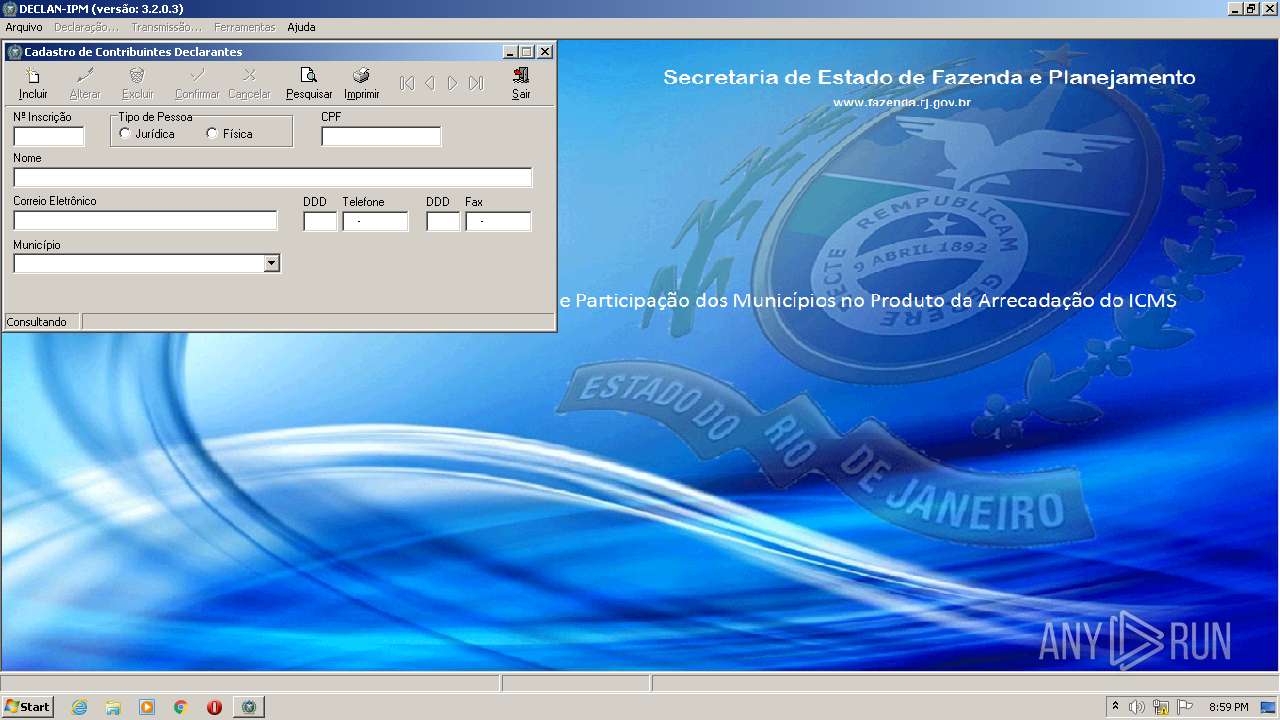Open the Arquivo menu
The image size is (1280, 720).
[x=24, y=27]
